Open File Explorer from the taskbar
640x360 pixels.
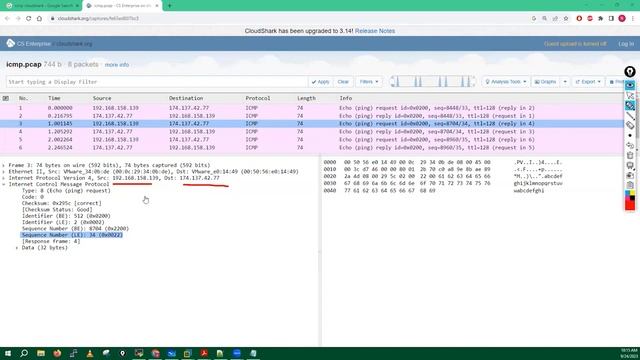41,353
